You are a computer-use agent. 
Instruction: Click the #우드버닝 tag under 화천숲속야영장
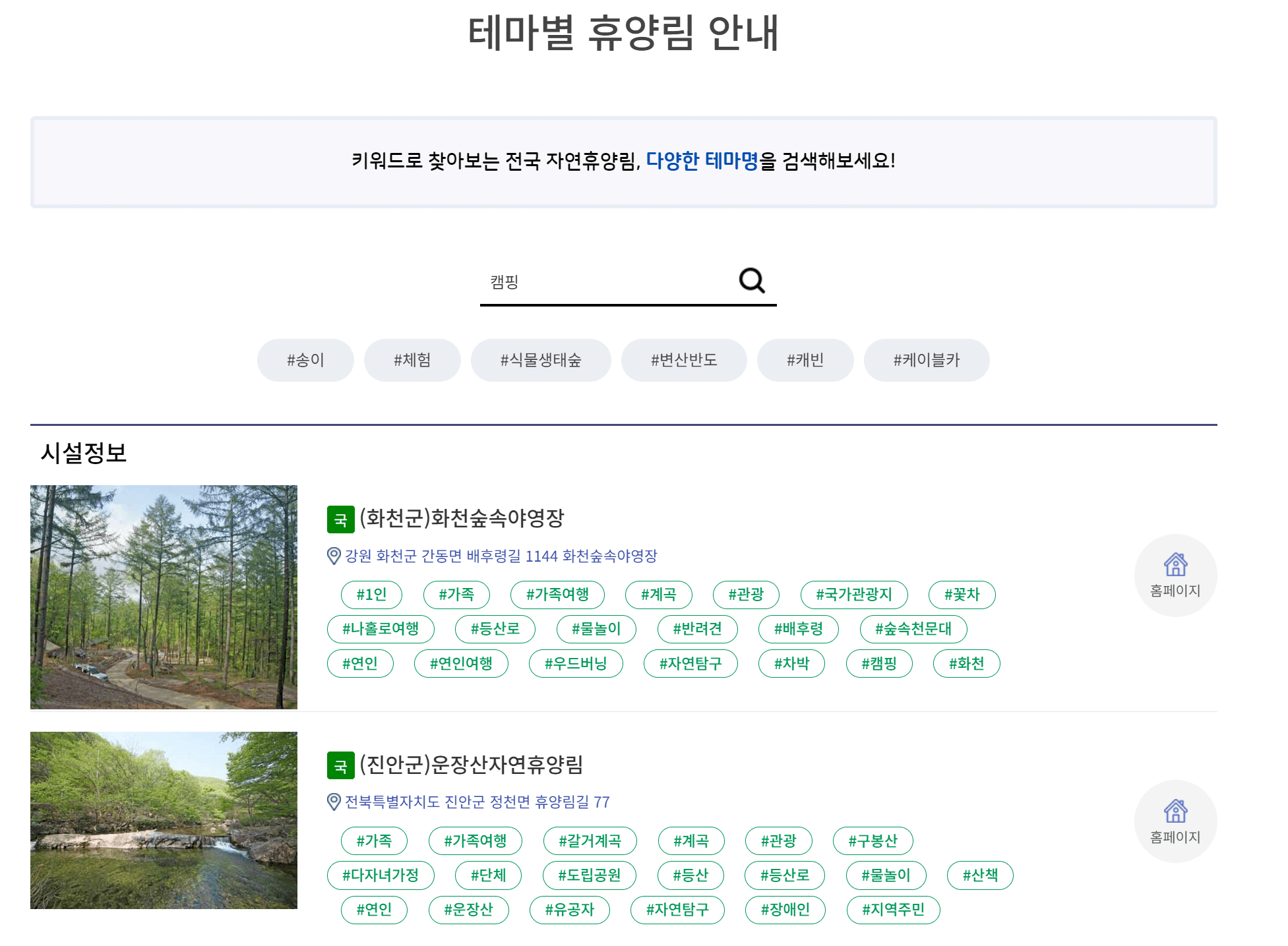coord(575,663)
